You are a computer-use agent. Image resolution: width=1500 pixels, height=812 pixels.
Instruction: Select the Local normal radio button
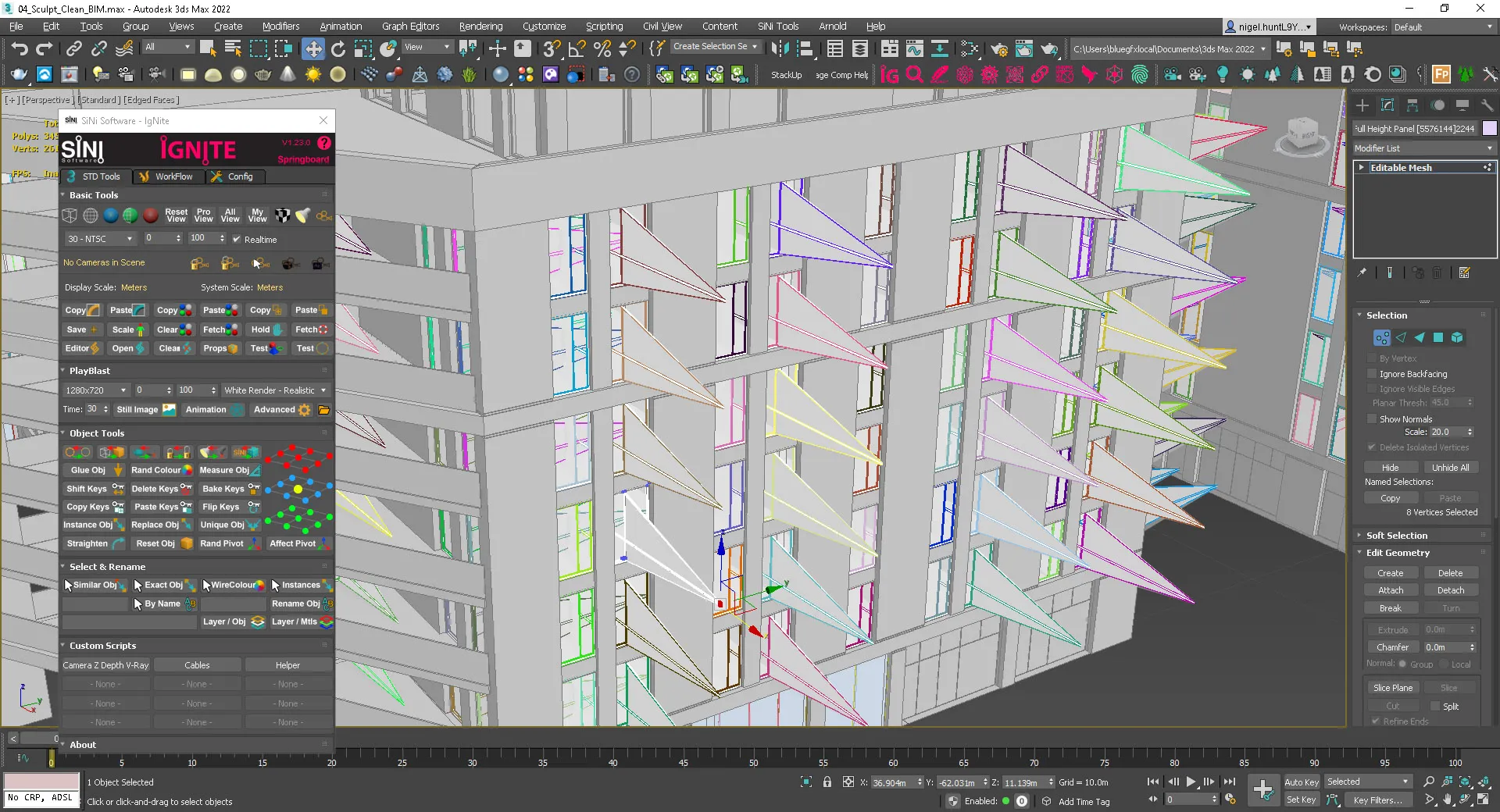coord(1444,664)
